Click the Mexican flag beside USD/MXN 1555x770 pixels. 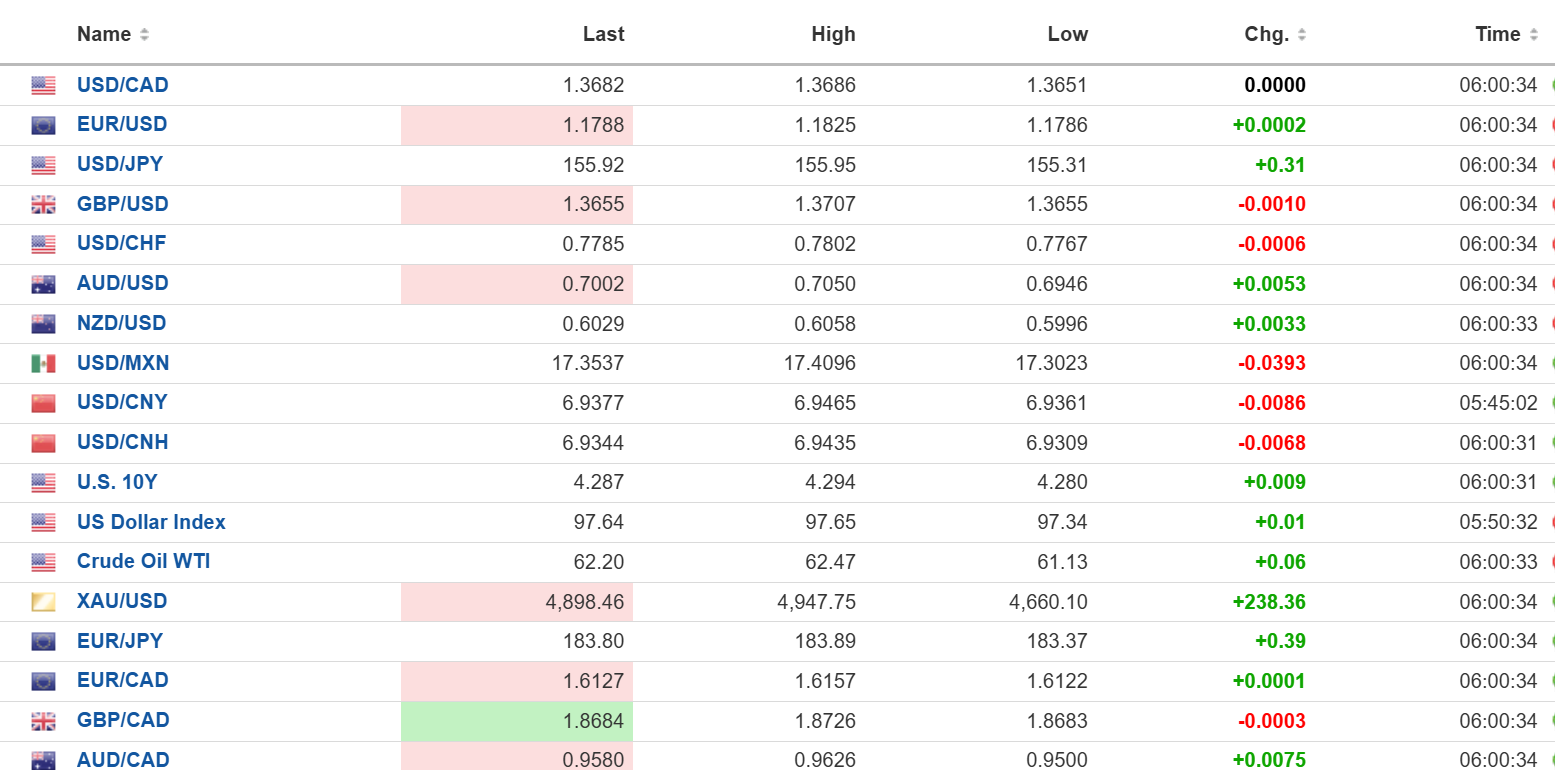pyautogui.click(x=43, y=363)
